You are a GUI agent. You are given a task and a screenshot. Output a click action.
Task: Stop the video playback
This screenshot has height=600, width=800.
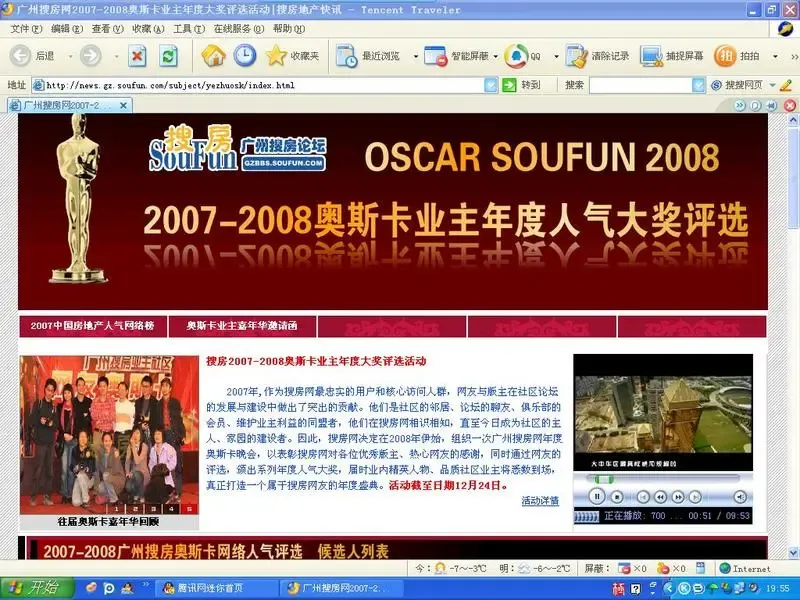click(x=617, y=496)
